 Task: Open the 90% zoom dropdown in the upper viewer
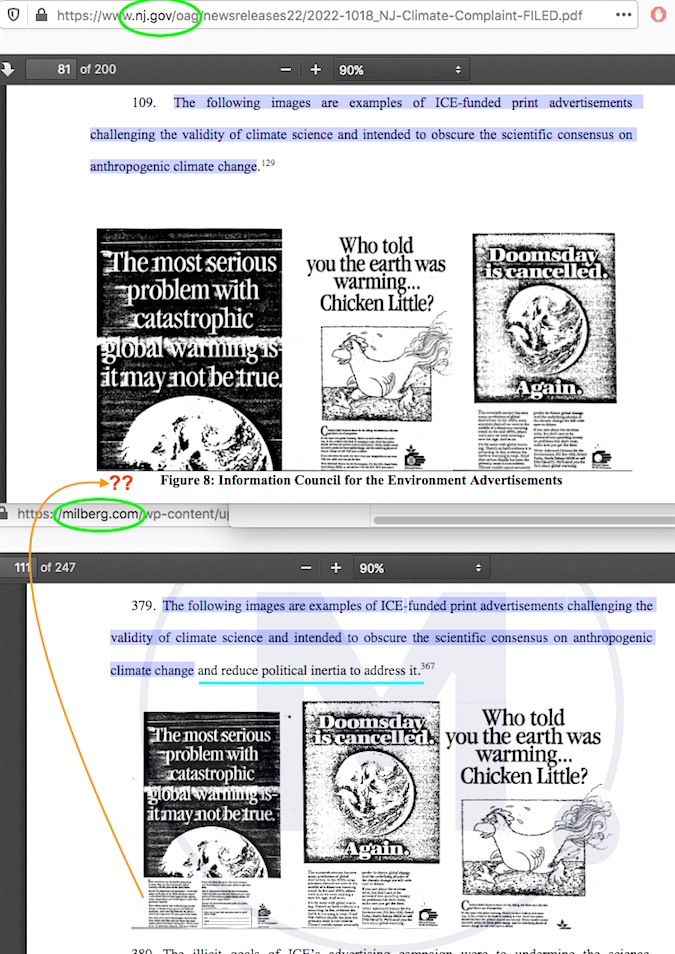click(x=402, y=70)
